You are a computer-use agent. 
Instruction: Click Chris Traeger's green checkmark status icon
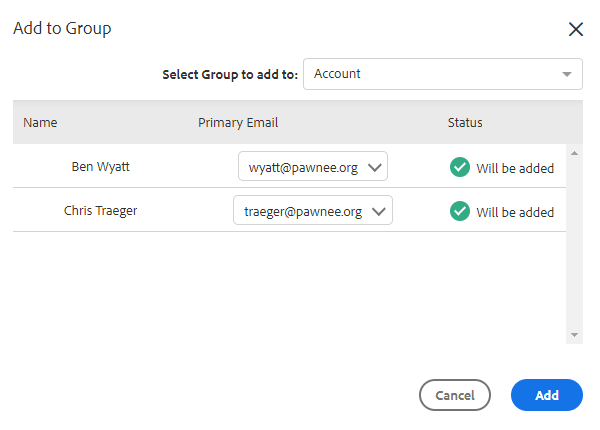point(460,211)
